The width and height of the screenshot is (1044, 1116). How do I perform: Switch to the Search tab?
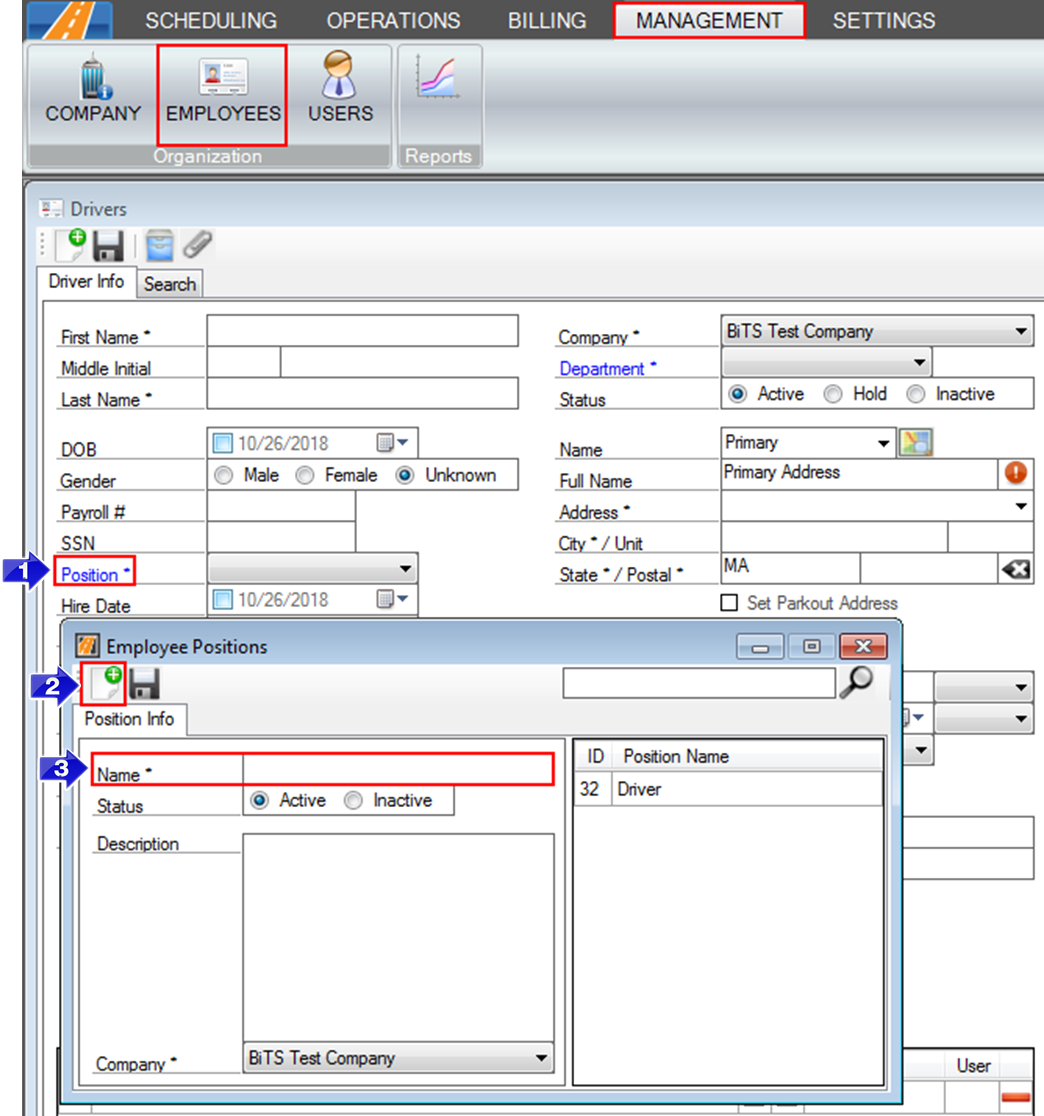pos(170,284)
